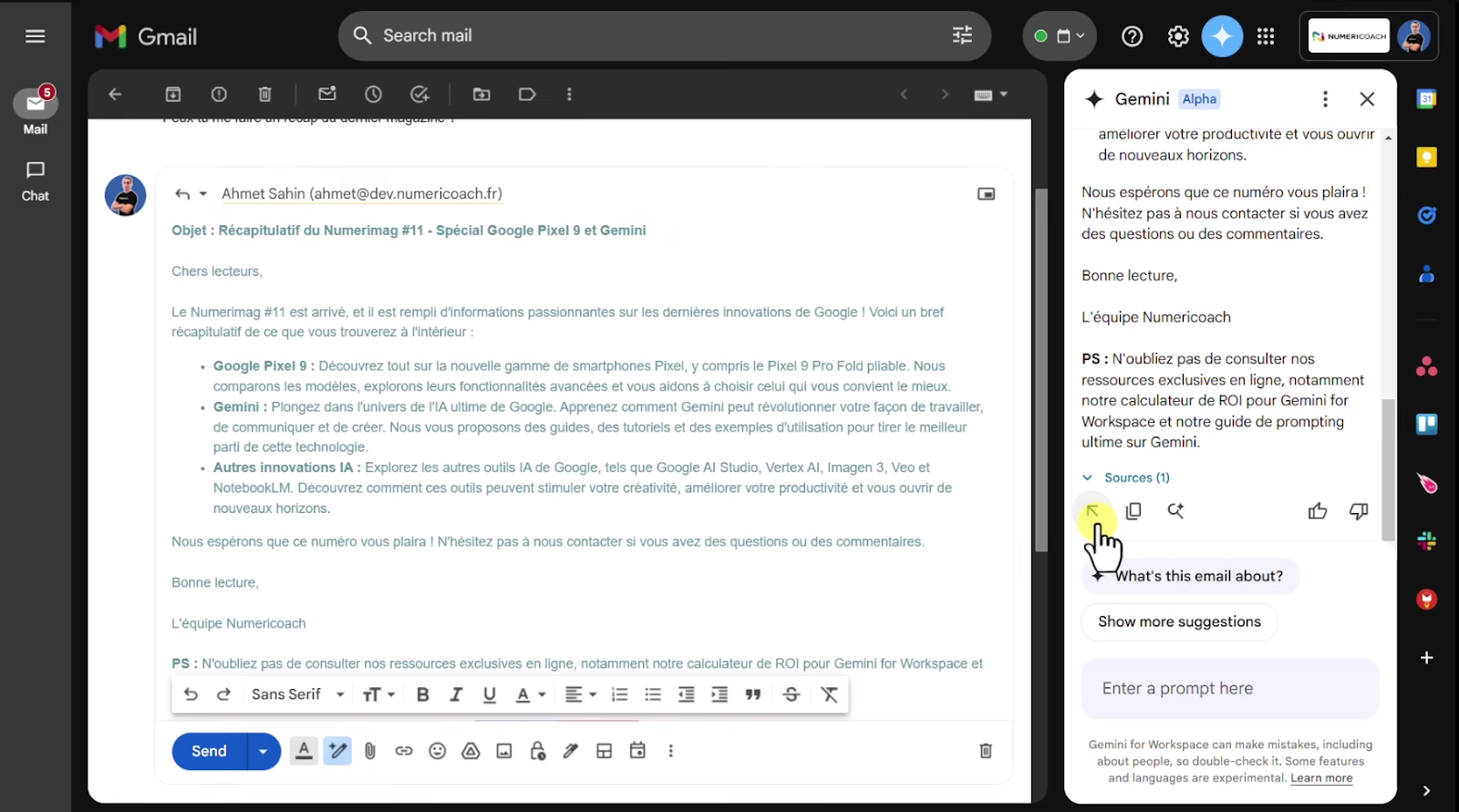Send the reply email

pos(209,751)
